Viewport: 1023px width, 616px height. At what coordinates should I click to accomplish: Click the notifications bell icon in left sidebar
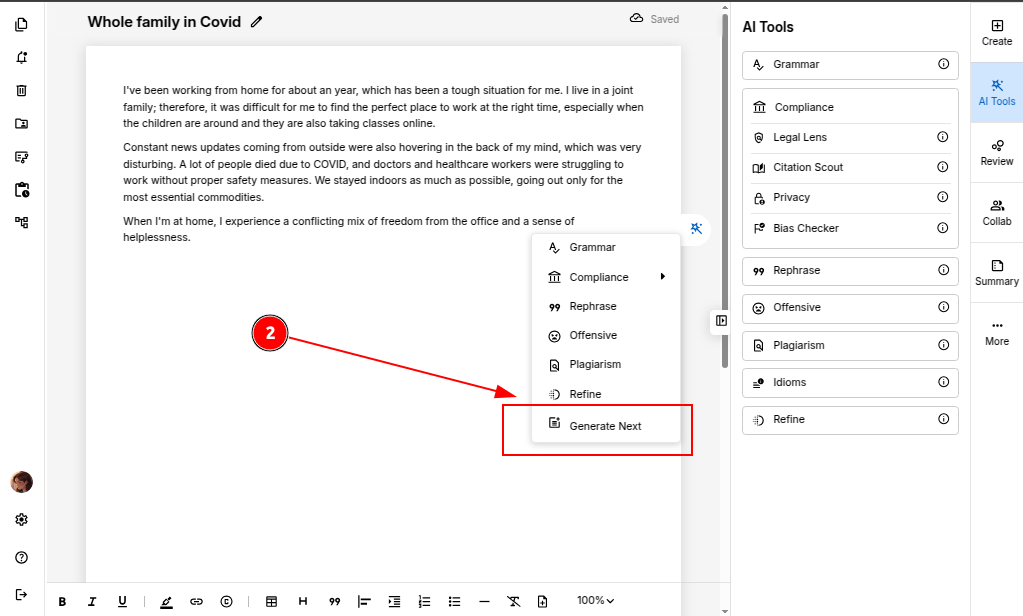tap(21, 57)
